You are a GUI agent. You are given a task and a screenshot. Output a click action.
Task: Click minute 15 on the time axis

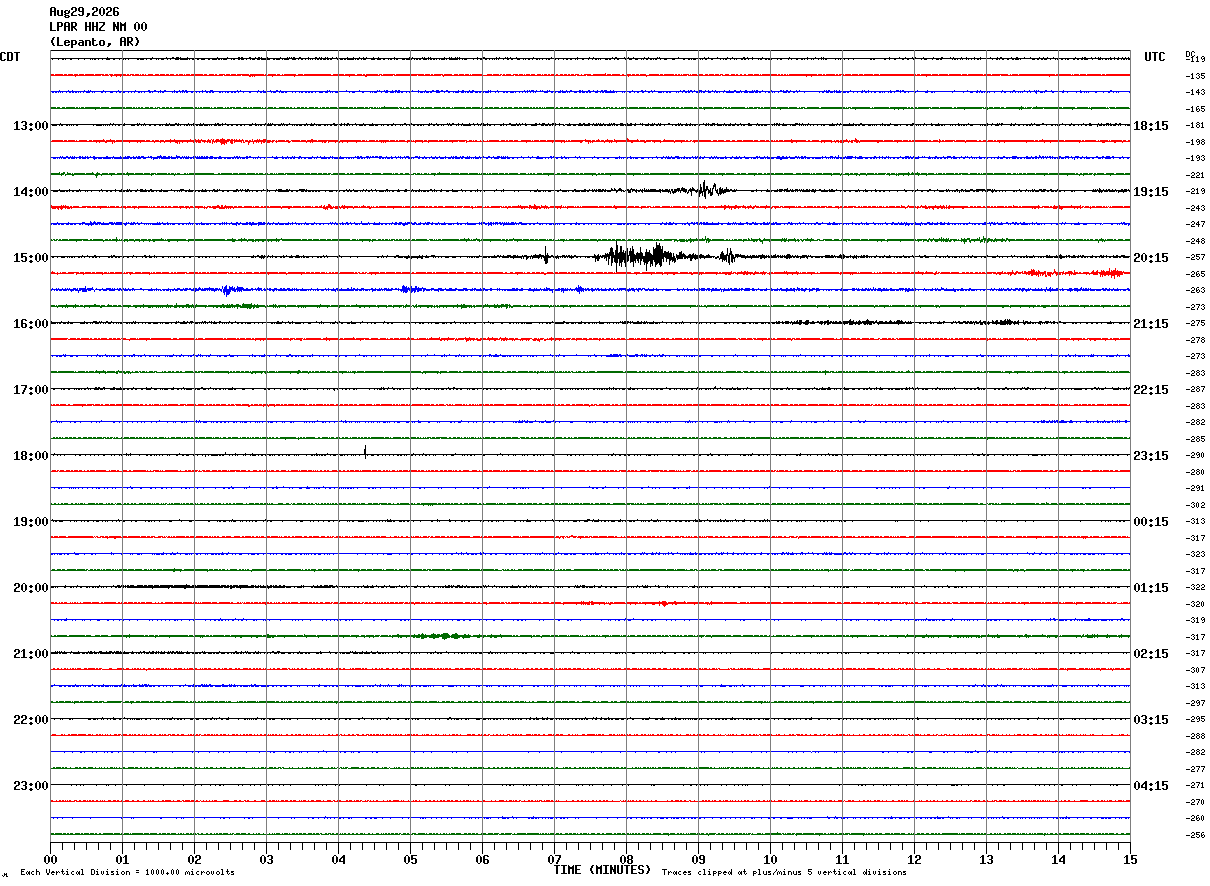tap(1130, 859)
